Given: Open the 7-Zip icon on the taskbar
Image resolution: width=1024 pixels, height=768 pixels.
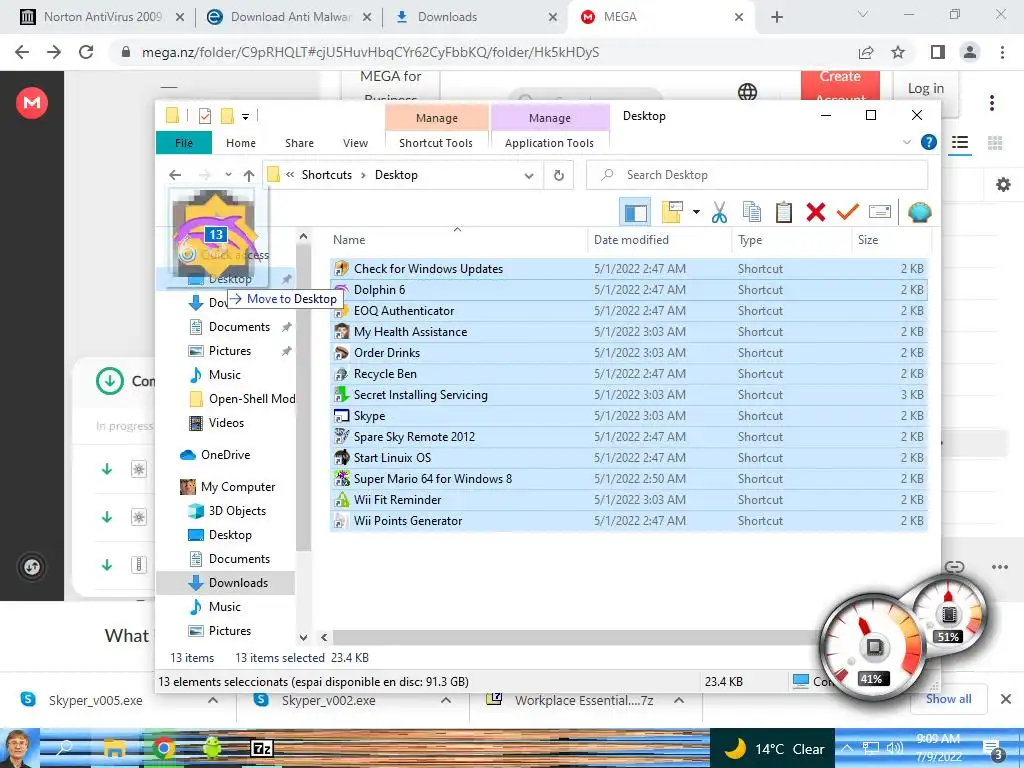Looking at the screenshot, I should (x=262, y=748).
